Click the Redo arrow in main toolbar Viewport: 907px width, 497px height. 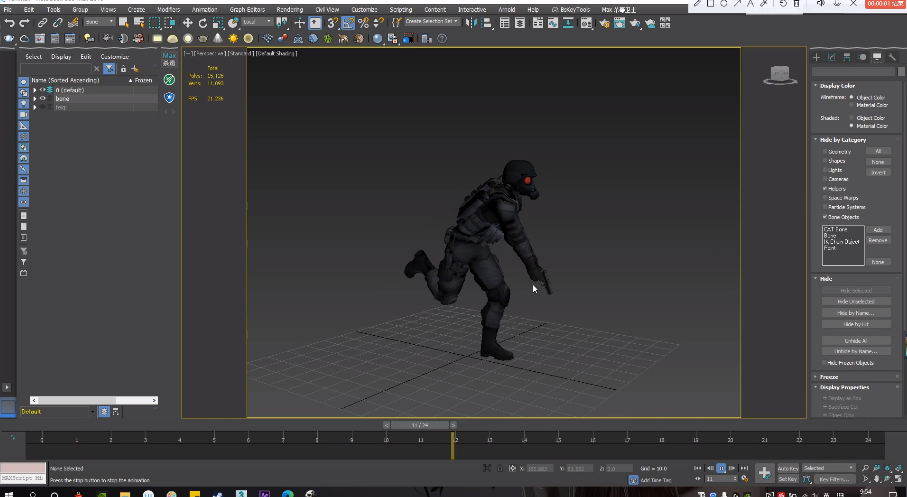coord(24,23)
